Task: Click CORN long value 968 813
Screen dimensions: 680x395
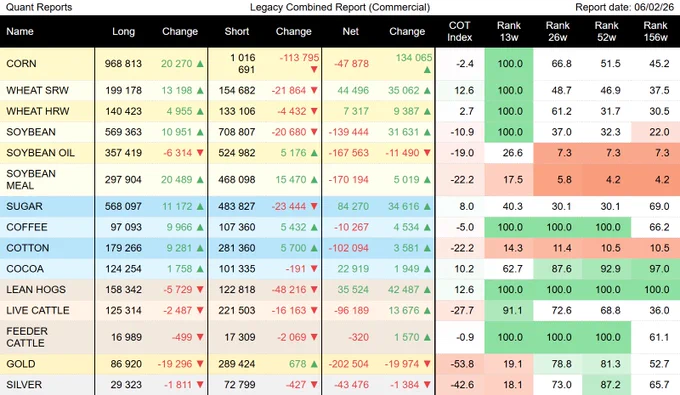Action: click(x=123, y=64)
